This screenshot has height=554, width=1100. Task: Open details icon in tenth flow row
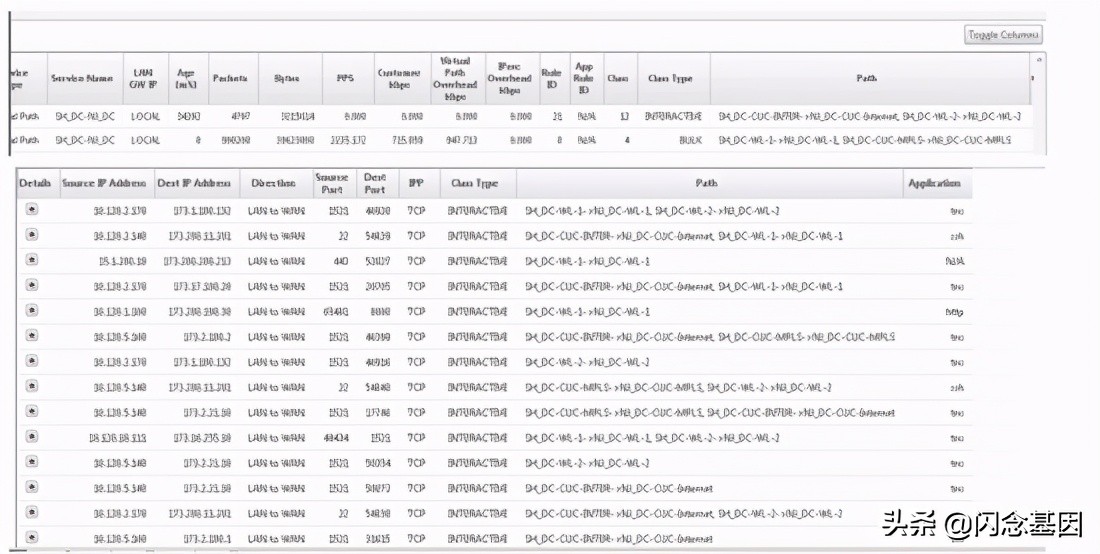32,437
